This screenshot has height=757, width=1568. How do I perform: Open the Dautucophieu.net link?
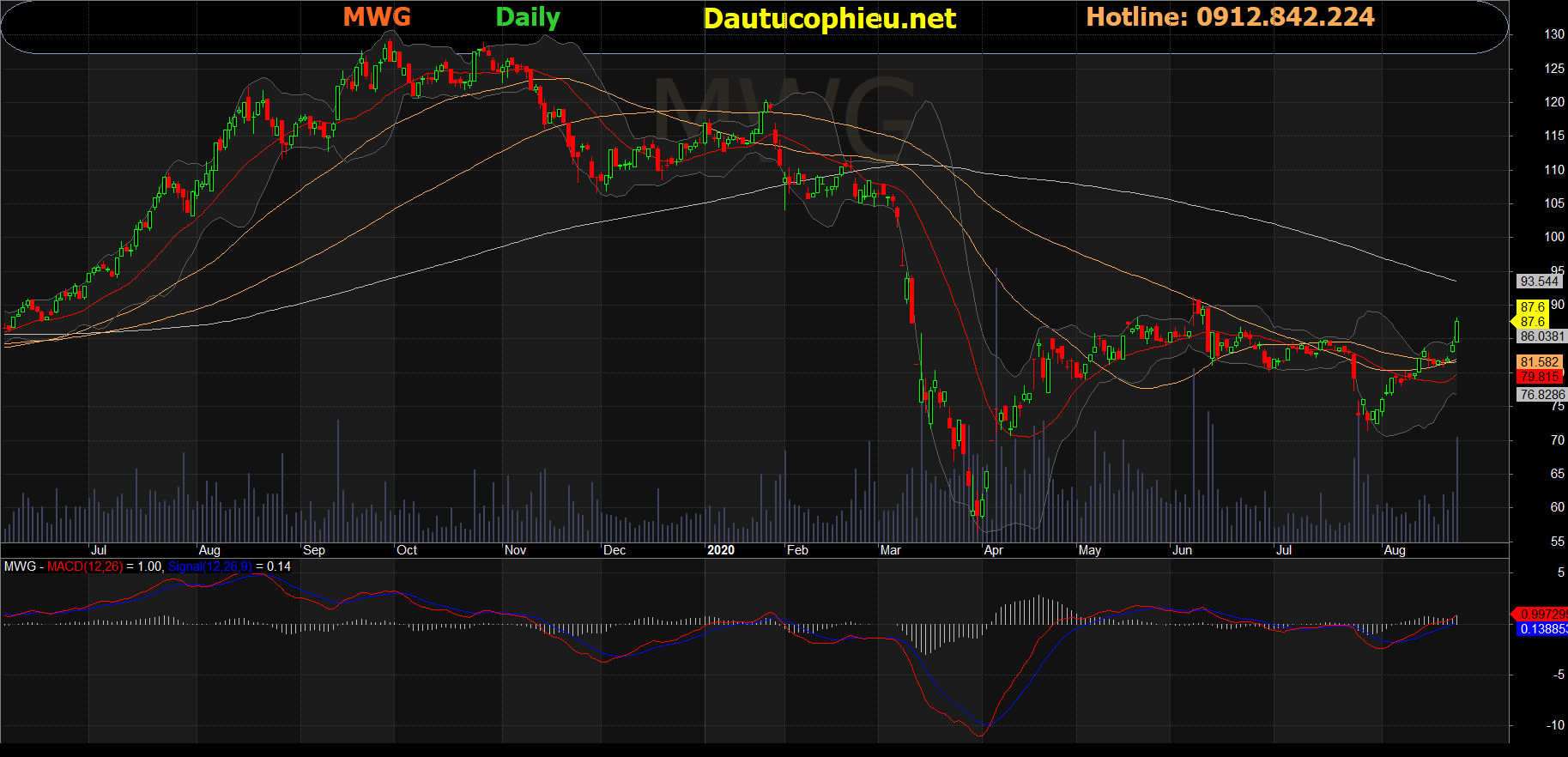point(829,19)
